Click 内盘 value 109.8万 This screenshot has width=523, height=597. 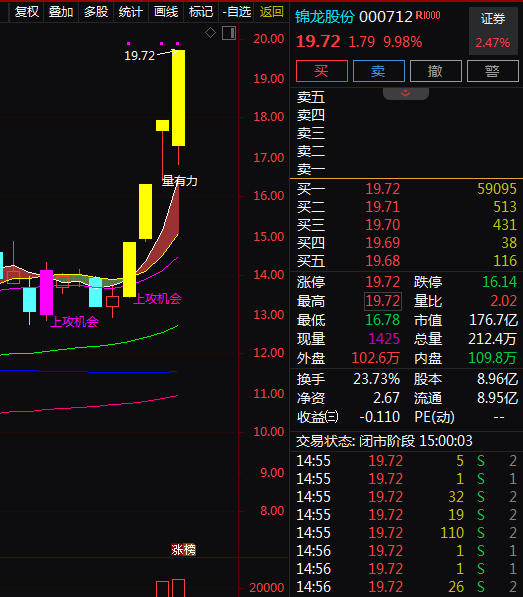(x=493, y=358)
